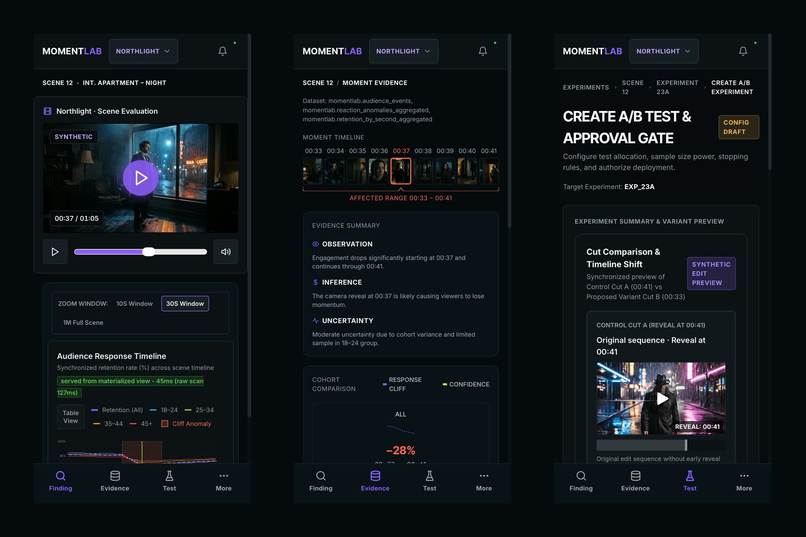Click the MOMENTLAB logo on the Scene Evaluation screen
The width and height of the screenshot is (806, 537).
tap(72, 51)
